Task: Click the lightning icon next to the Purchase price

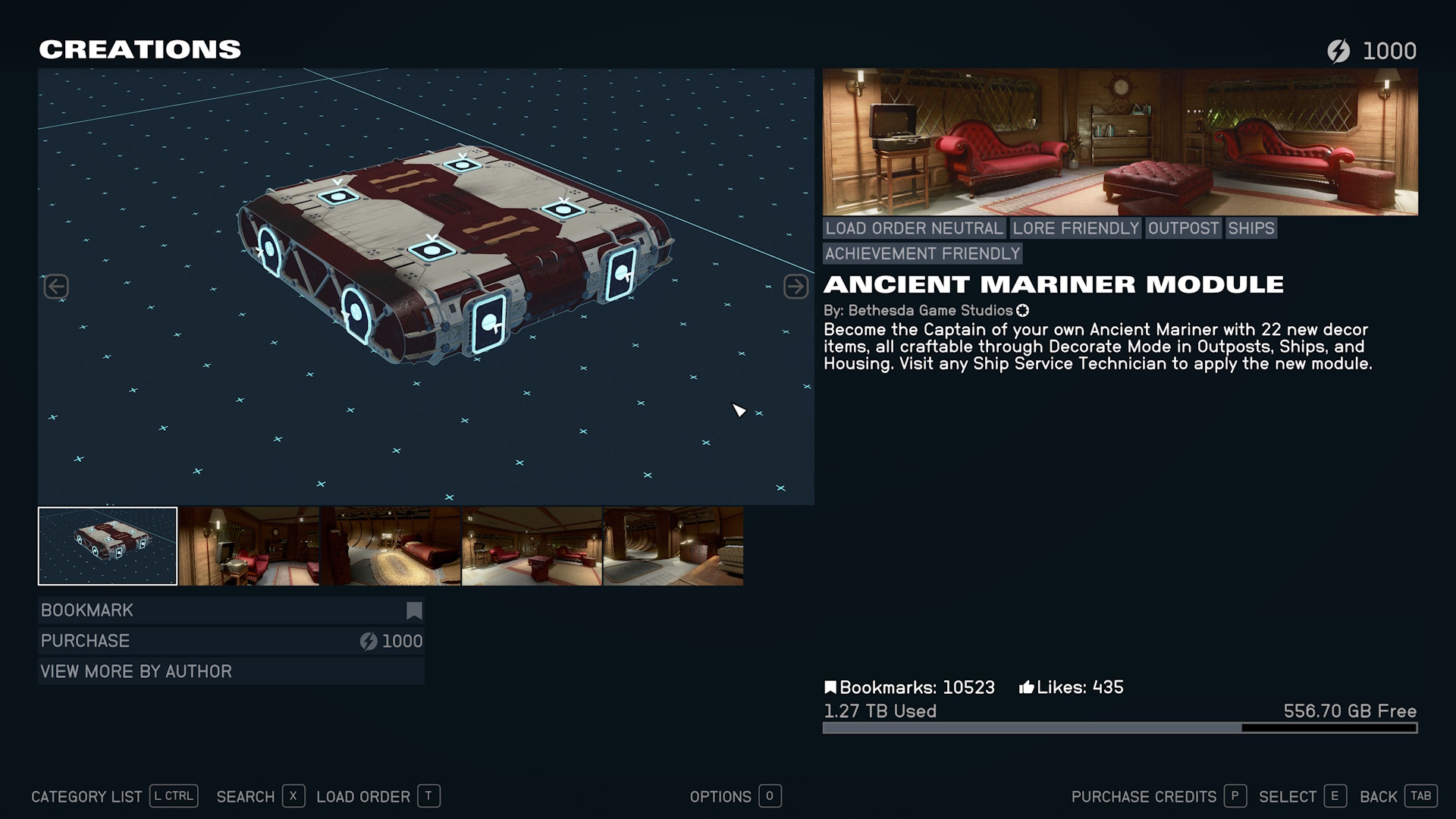Action: point(369,641)
